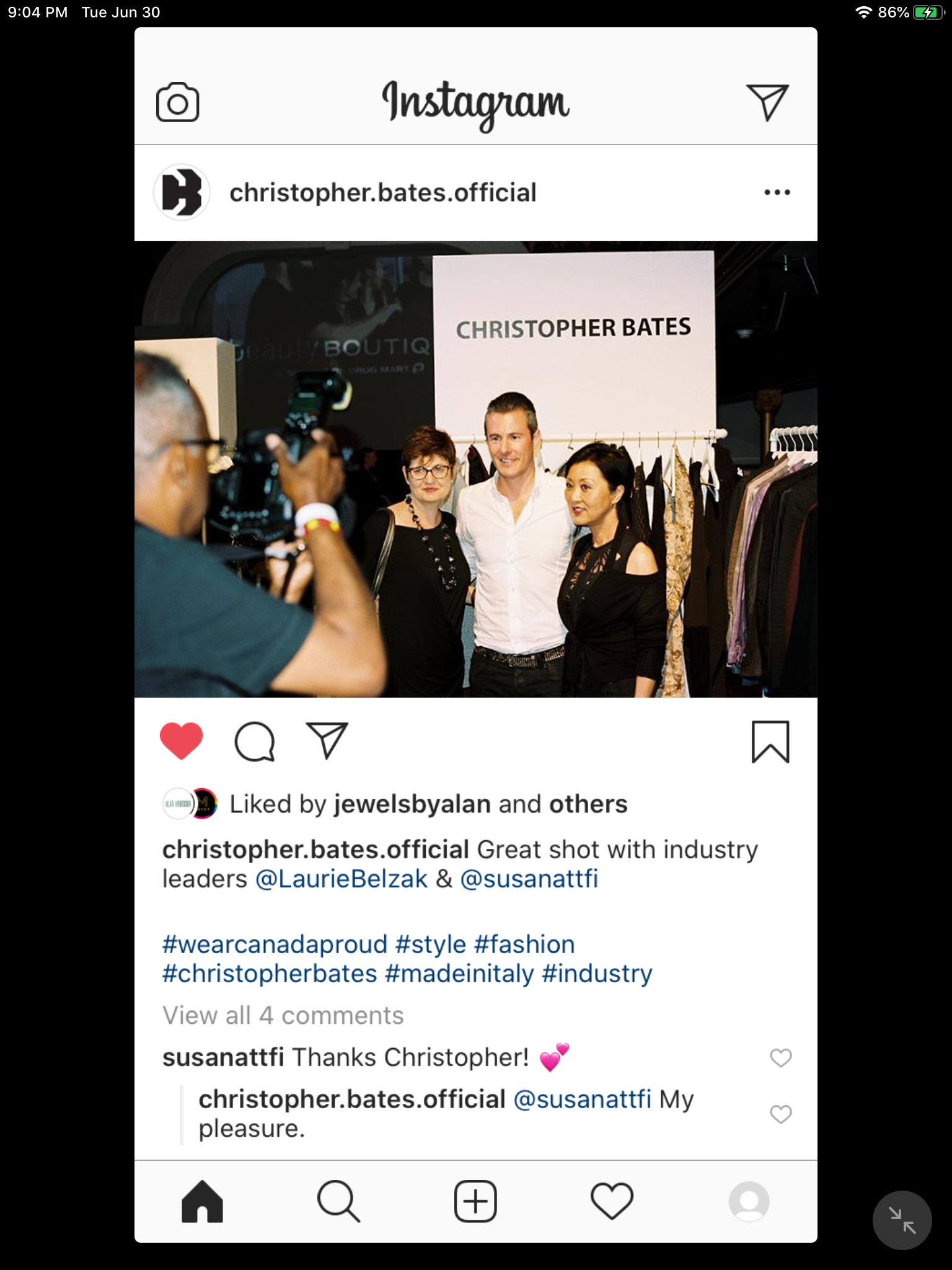Open christopher.bates.official profile picture
This screenshot has height=1270, width=952.
pyautogui.click(x=182, y=192)
